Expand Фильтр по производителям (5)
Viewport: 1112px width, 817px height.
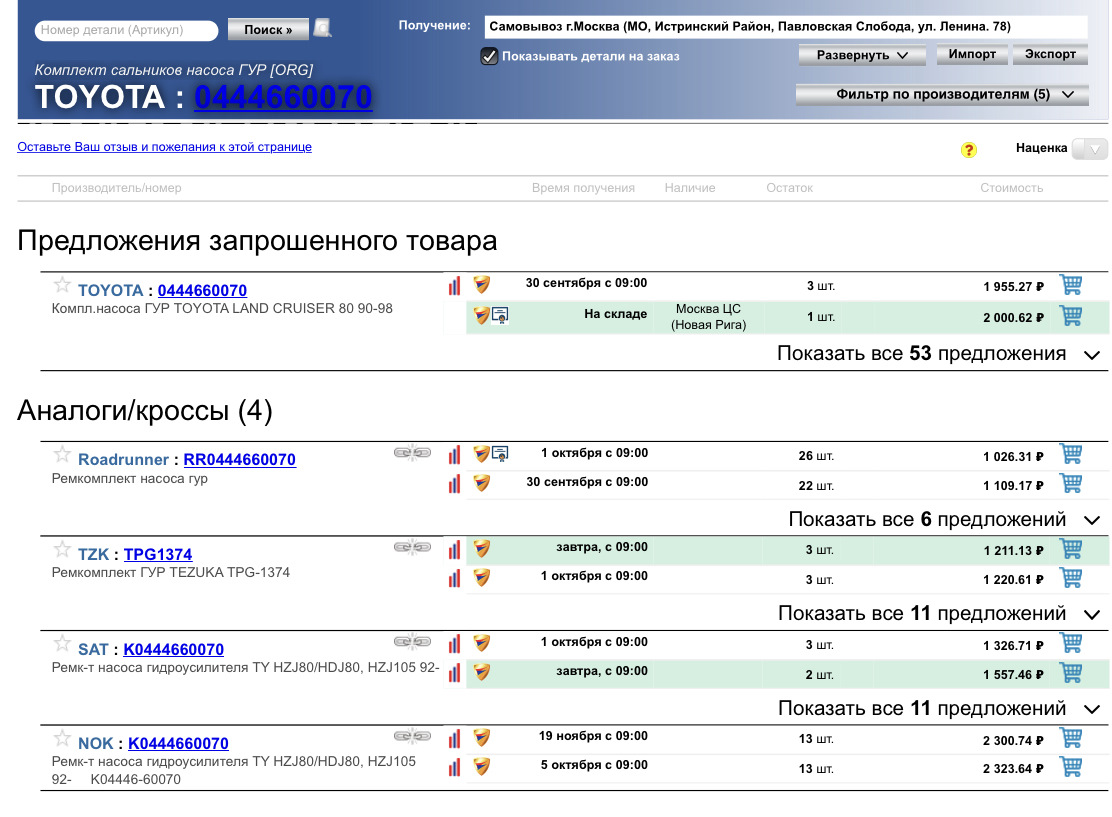[x=941, y=94]
